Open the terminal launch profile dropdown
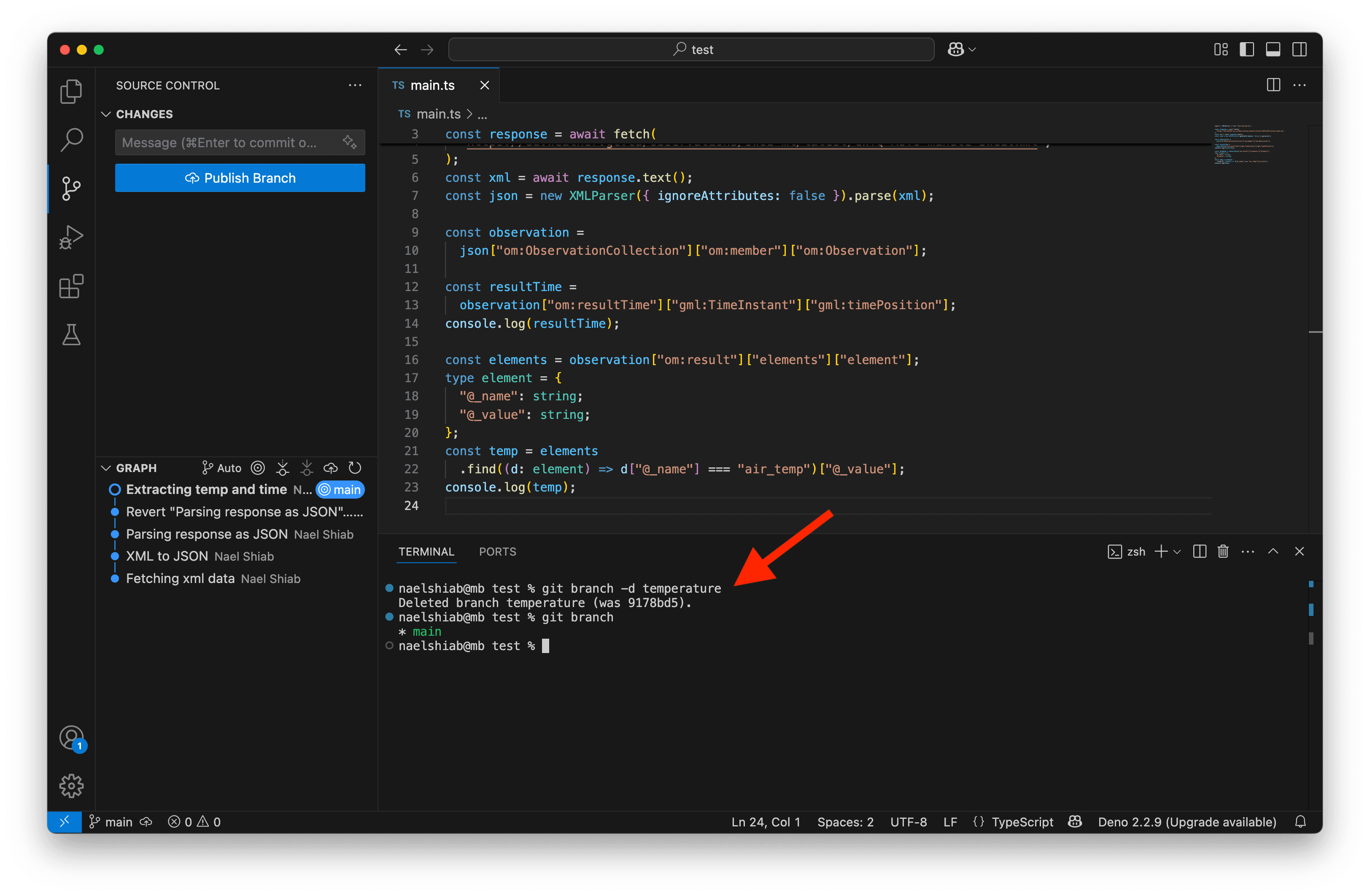This screenshot has height=896, width=1370. point(1177,552)
